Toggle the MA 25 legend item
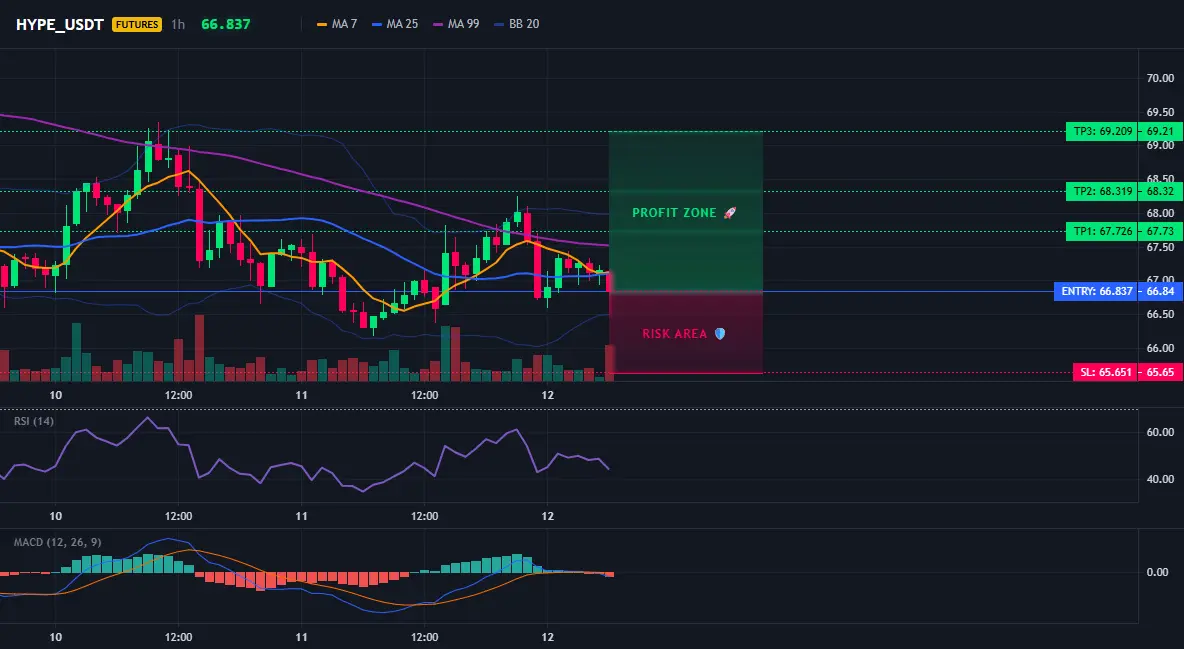Viewport: 1184px width, 649px height. point(395,24)
